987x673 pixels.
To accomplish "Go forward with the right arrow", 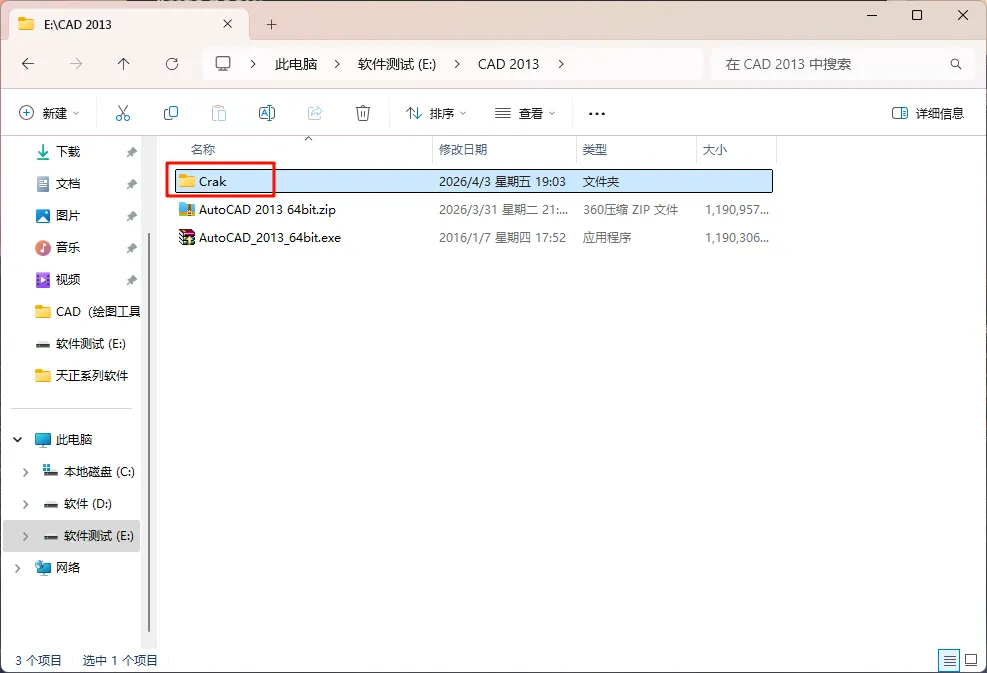I will coord(76,64).
